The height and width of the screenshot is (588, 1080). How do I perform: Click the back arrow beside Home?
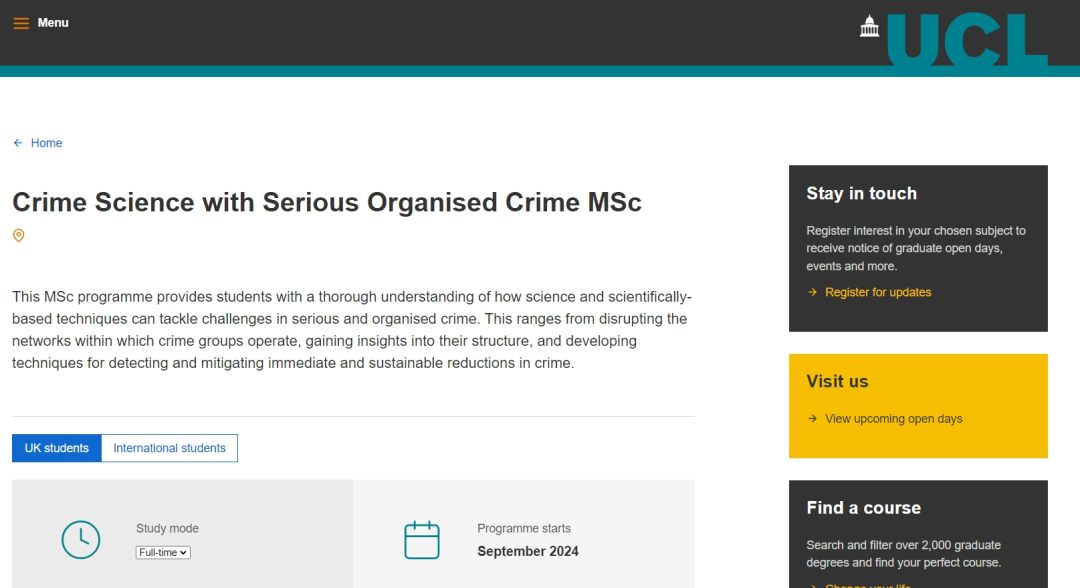pos(18,143)
